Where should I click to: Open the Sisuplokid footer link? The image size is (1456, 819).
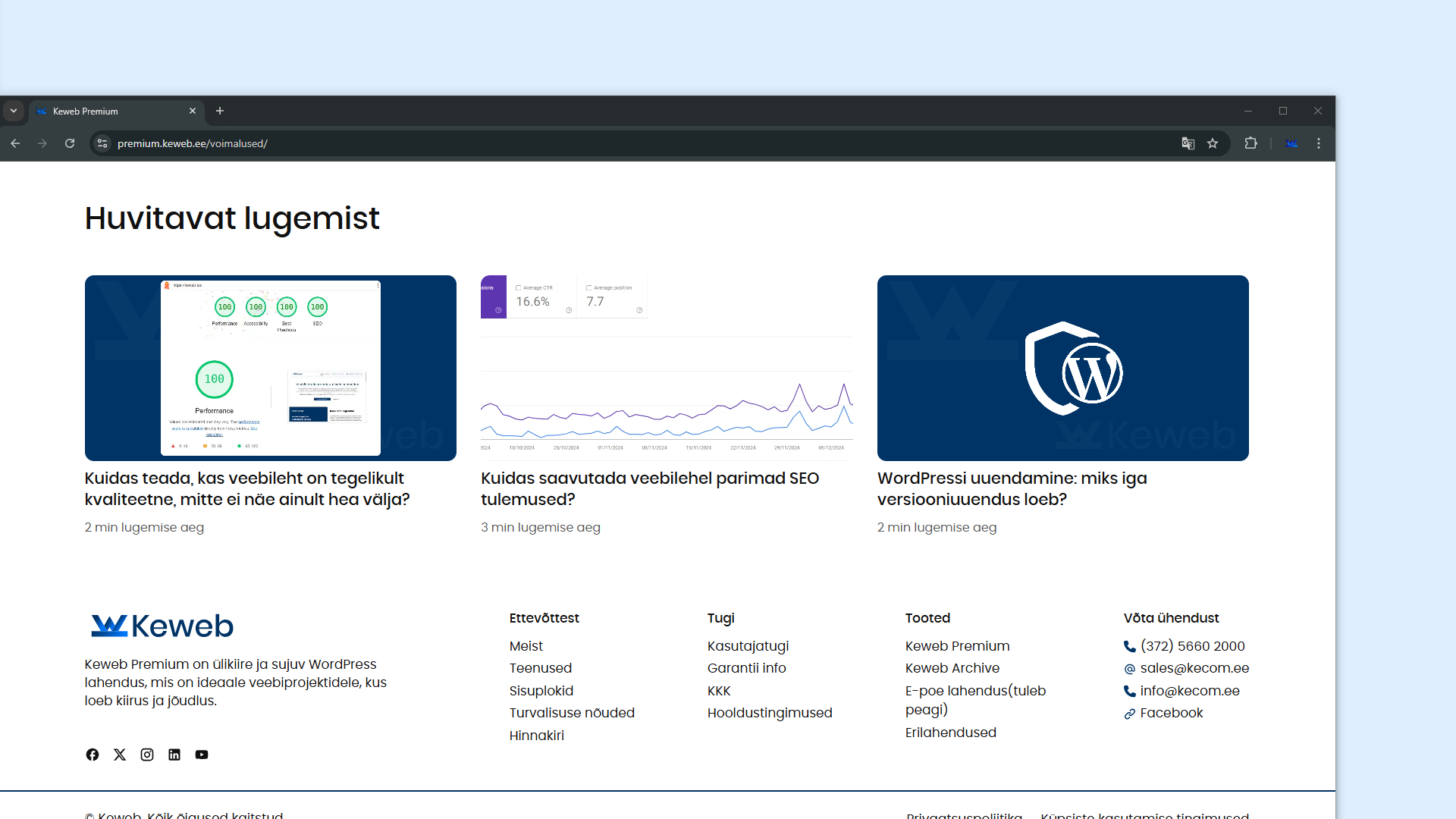pyautogui.click(x=541, y=691)
